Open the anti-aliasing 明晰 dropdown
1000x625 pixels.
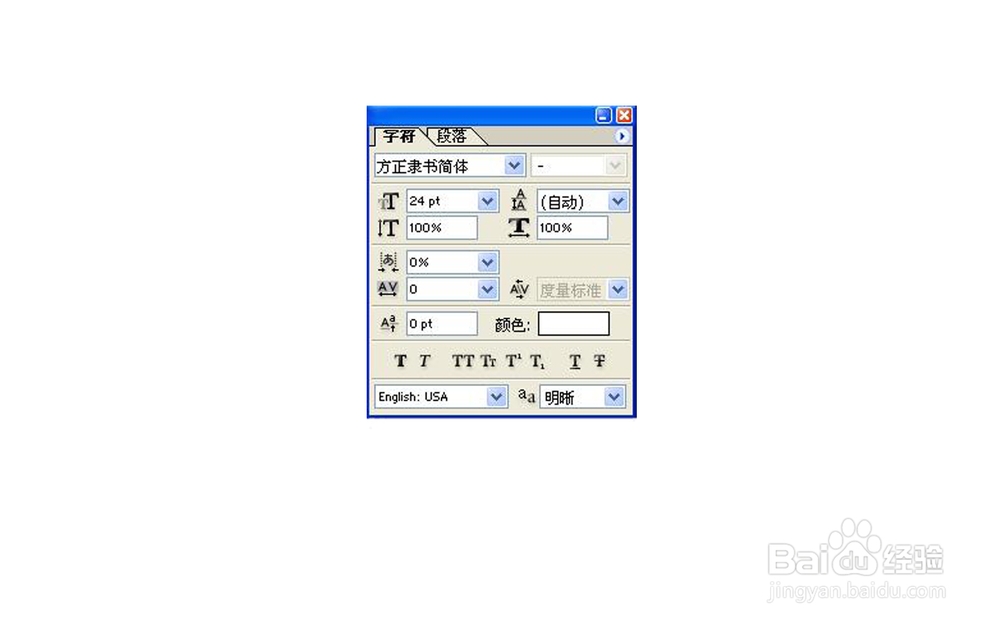(614, 397)
